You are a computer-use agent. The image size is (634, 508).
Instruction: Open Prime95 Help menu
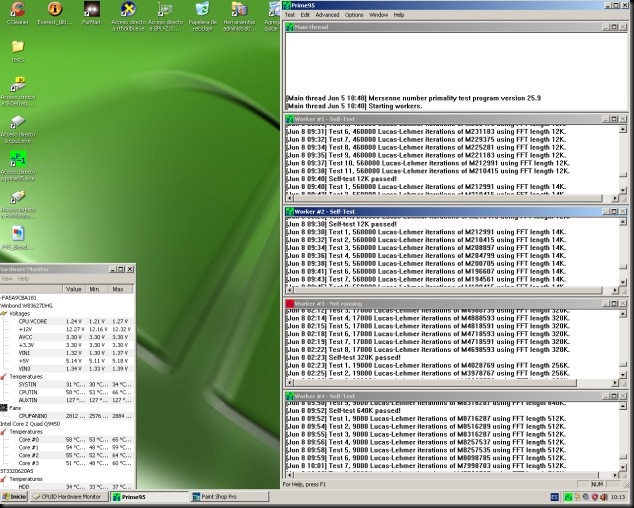tap(399, 15)
